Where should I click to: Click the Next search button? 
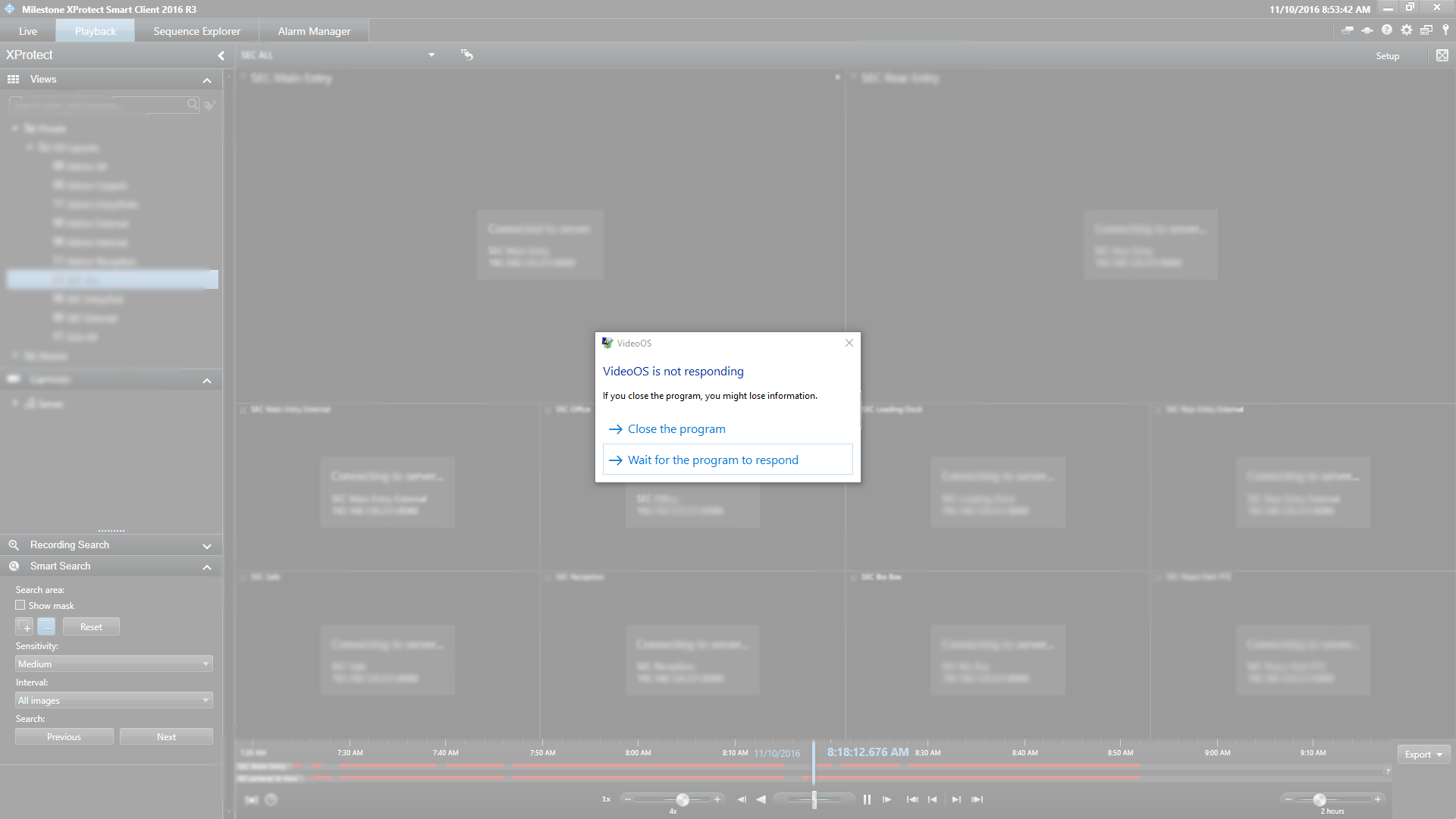(x=166, y=736)
